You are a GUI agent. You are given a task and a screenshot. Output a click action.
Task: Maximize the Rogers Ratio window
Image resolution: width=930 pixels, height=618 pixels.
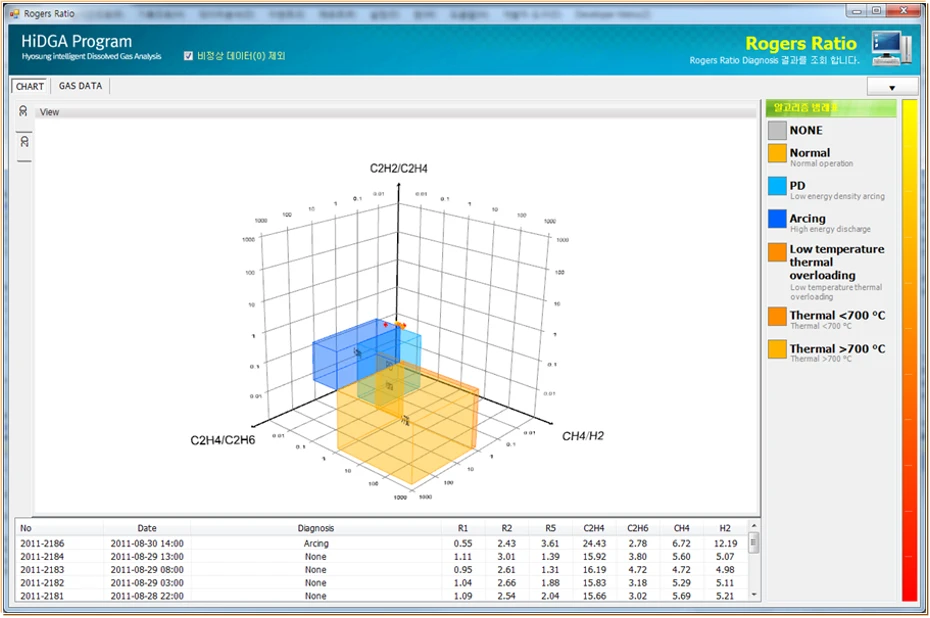[x=876, y=11]
